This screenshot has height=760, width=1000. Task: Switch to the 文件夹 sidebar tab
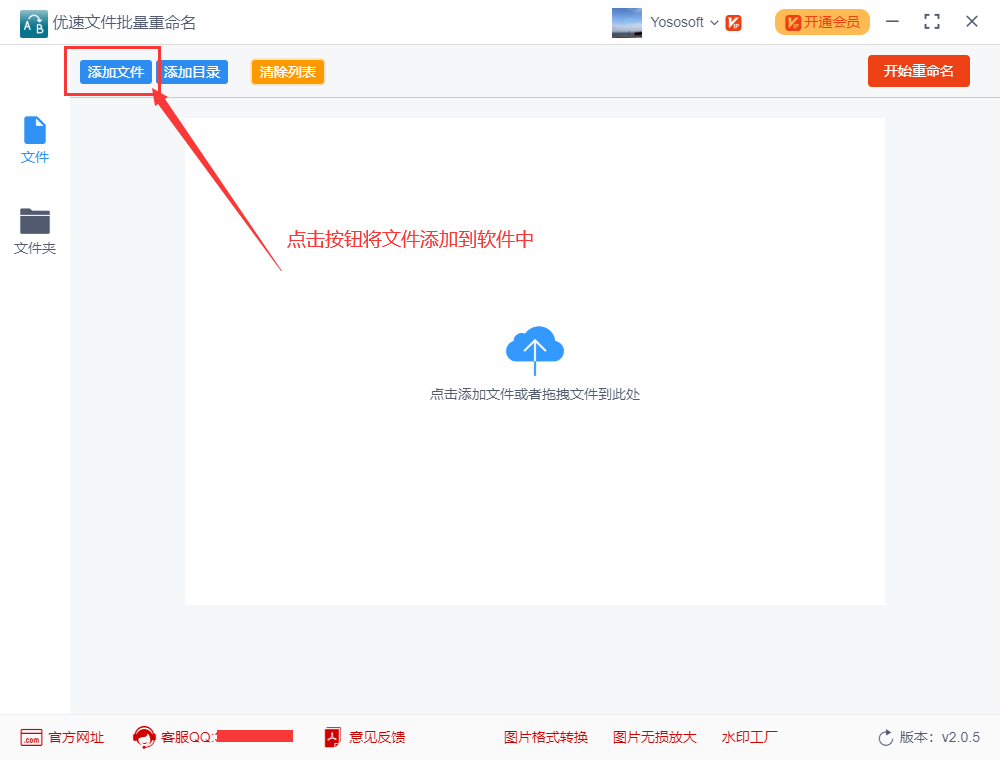pyautogui.click(x=34, y=231)
